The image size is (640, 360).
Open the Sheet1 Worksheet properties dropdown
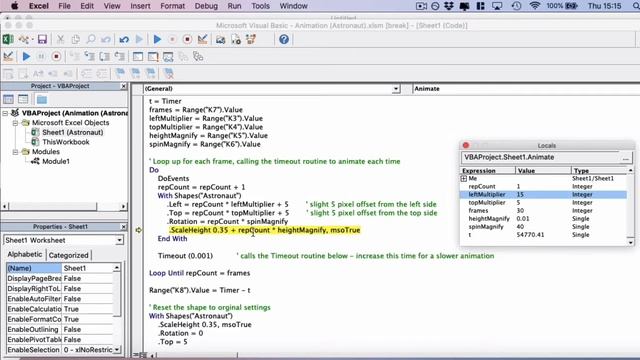point(119,240)
